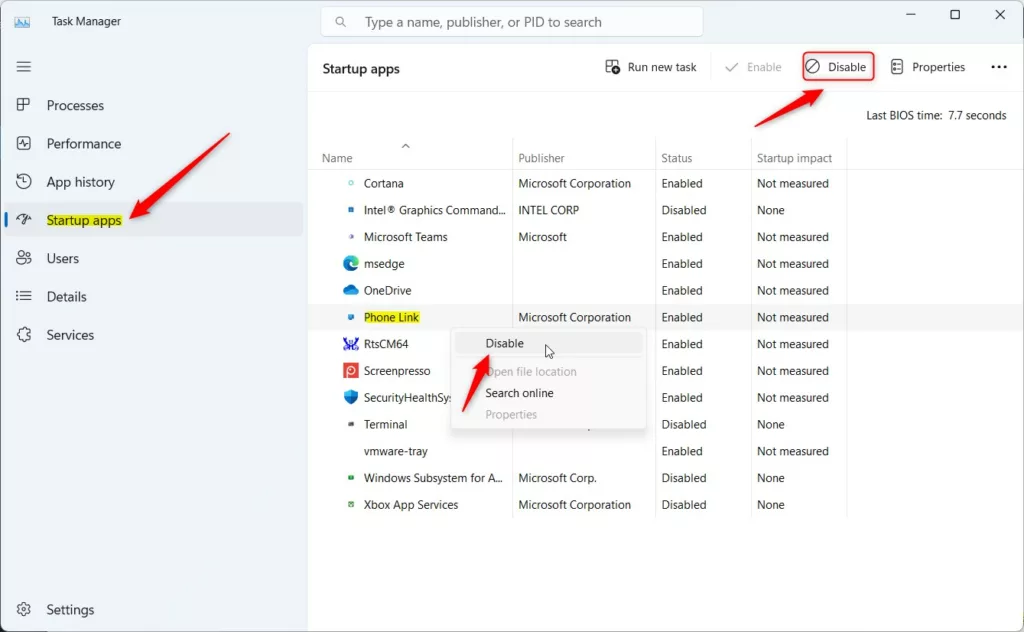This screenshot has height=632, width=1024.
Task: Click the Performance graph icon
Action: tap(24, 143)
